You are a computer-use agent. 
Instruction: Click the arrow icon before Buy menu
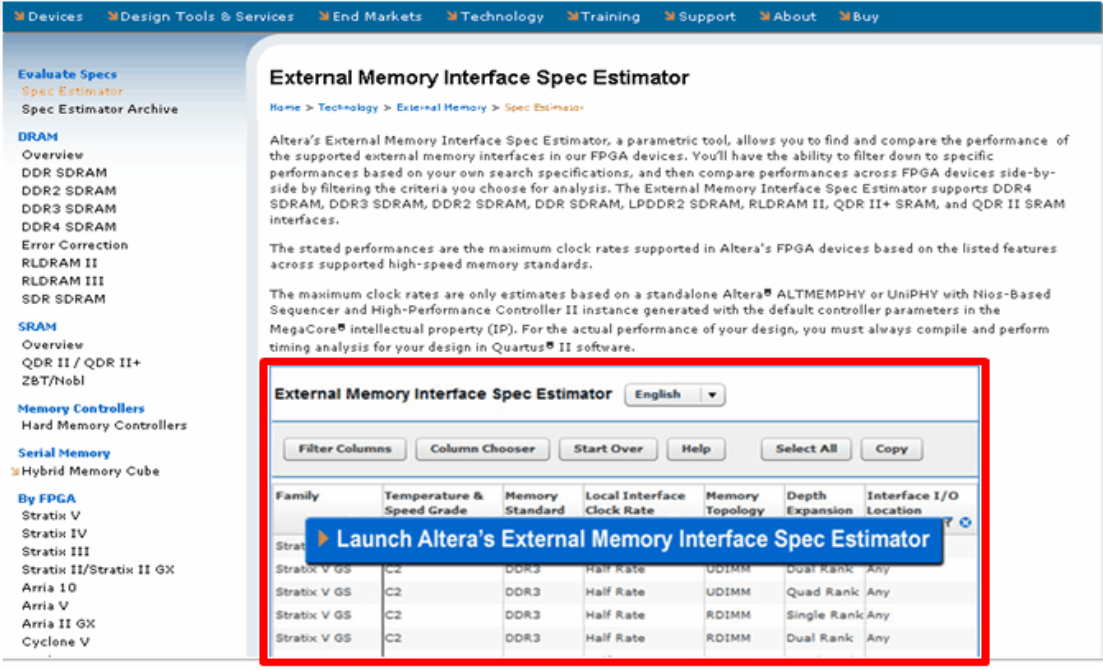pyautogui.click(x=845, y=17)
